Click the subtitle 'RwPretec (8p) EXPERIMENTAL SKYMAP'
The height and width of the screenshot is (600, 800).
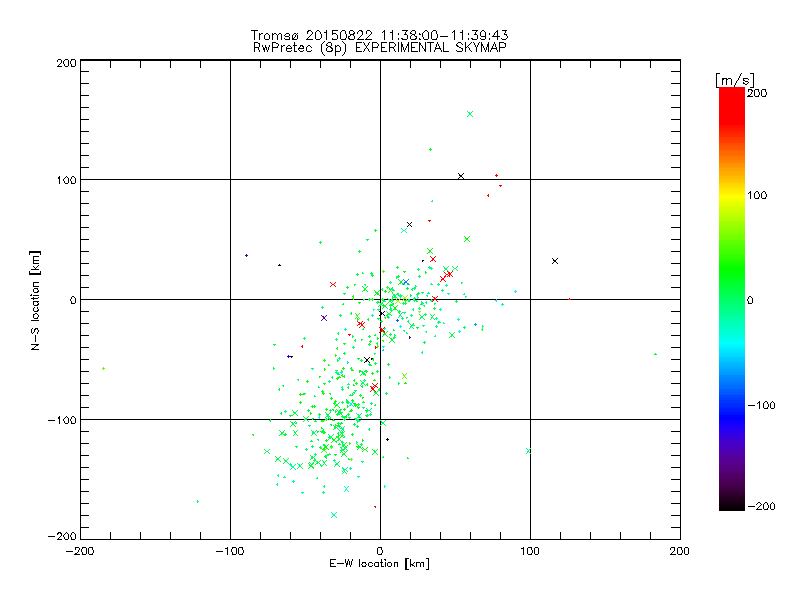tap(380, 47)
